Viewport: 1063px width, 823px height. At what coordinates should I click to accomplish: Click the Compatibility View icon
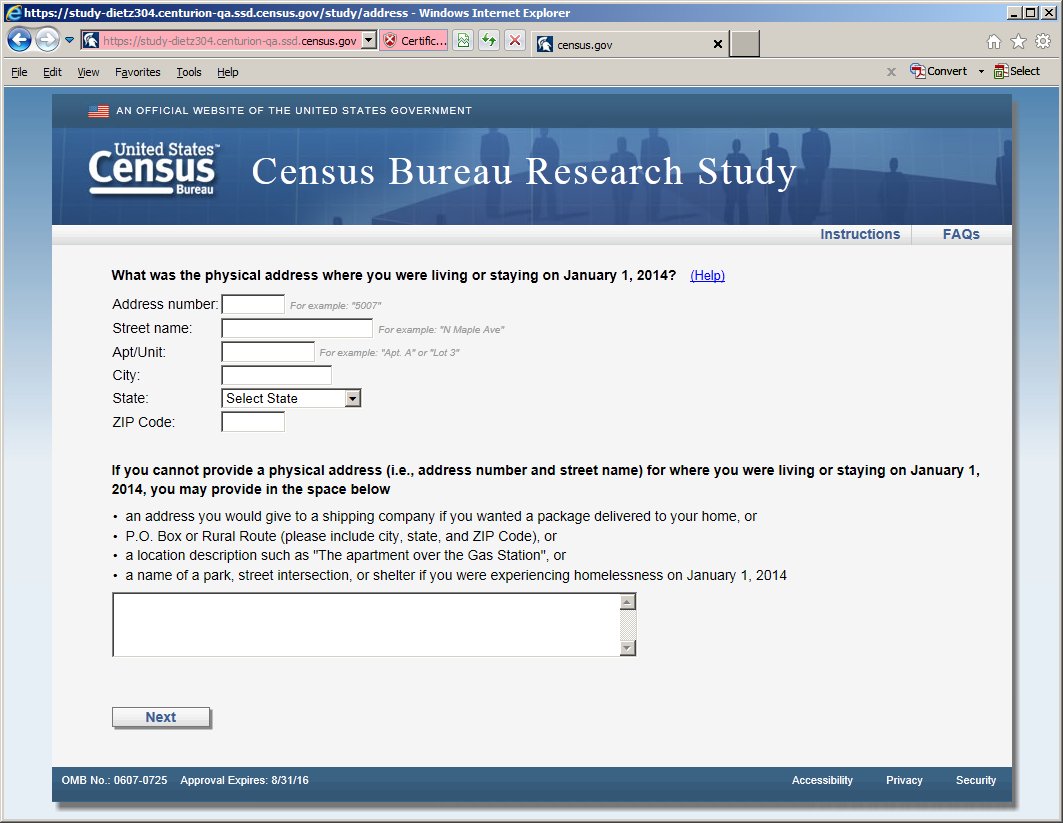(x=463, y=41)
